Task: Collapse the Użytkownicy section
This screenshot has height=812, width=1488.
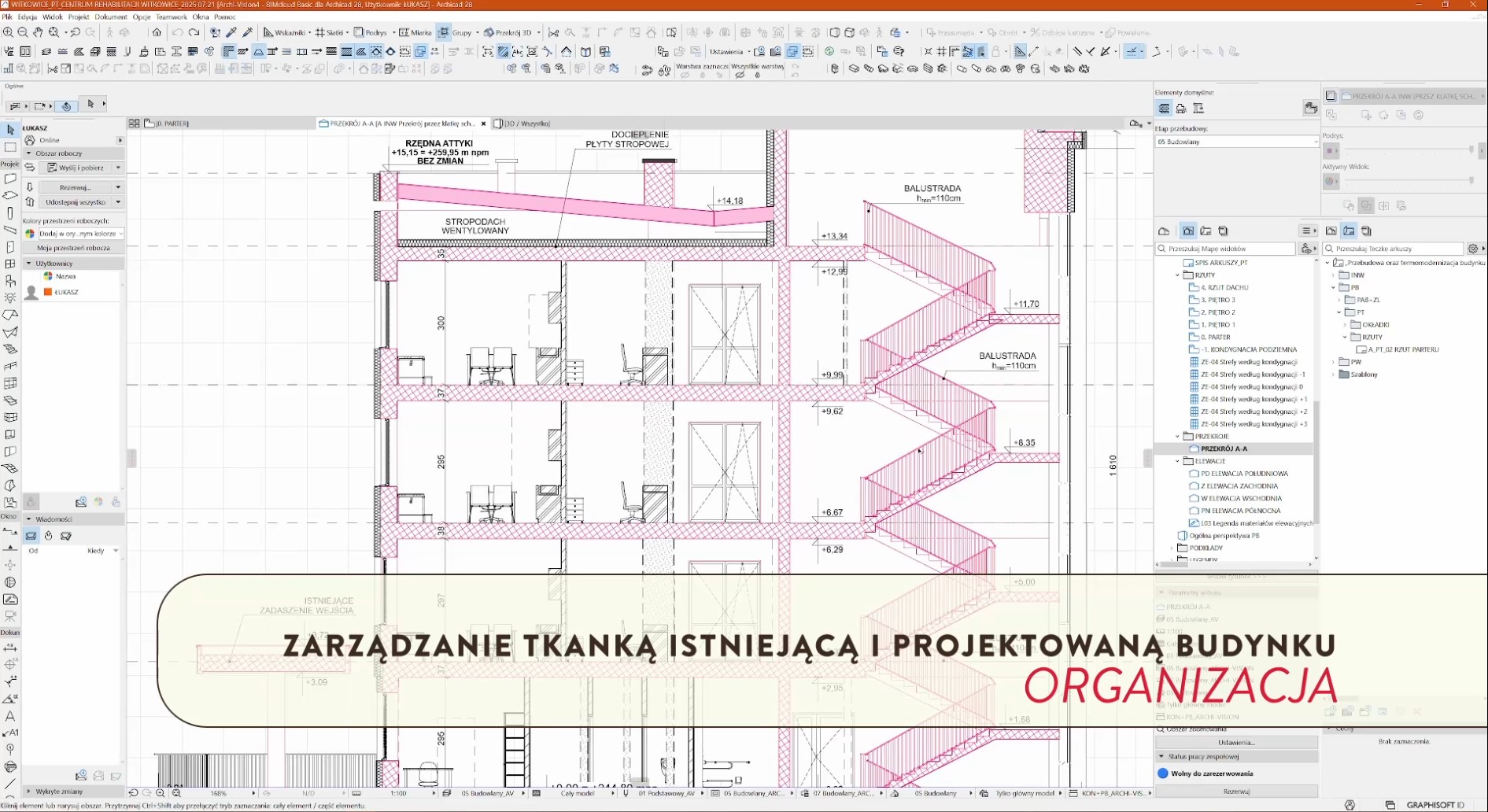Action: point(29,264)
